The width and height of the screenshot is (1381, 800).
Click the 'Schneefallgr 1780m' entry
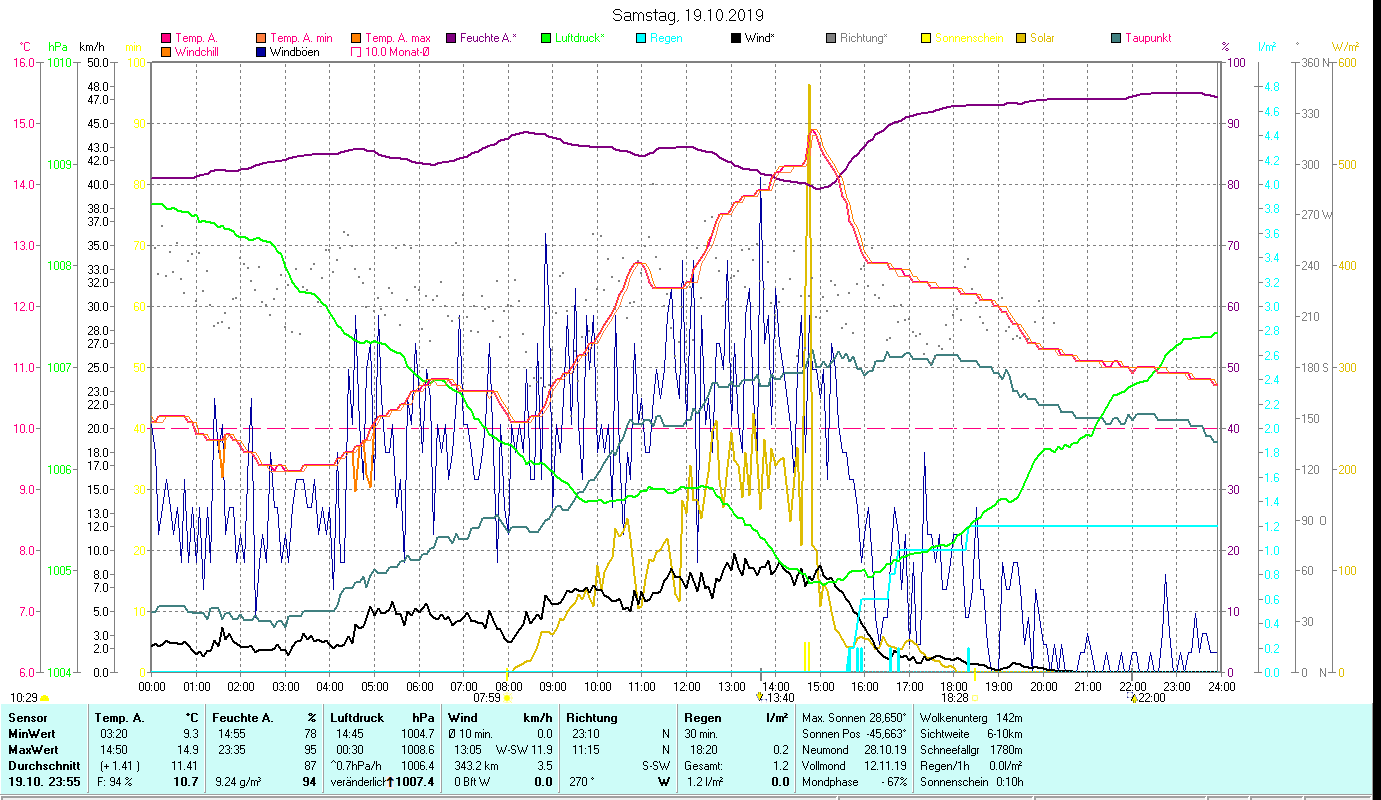pyautogui.click(x=971, y=750)
